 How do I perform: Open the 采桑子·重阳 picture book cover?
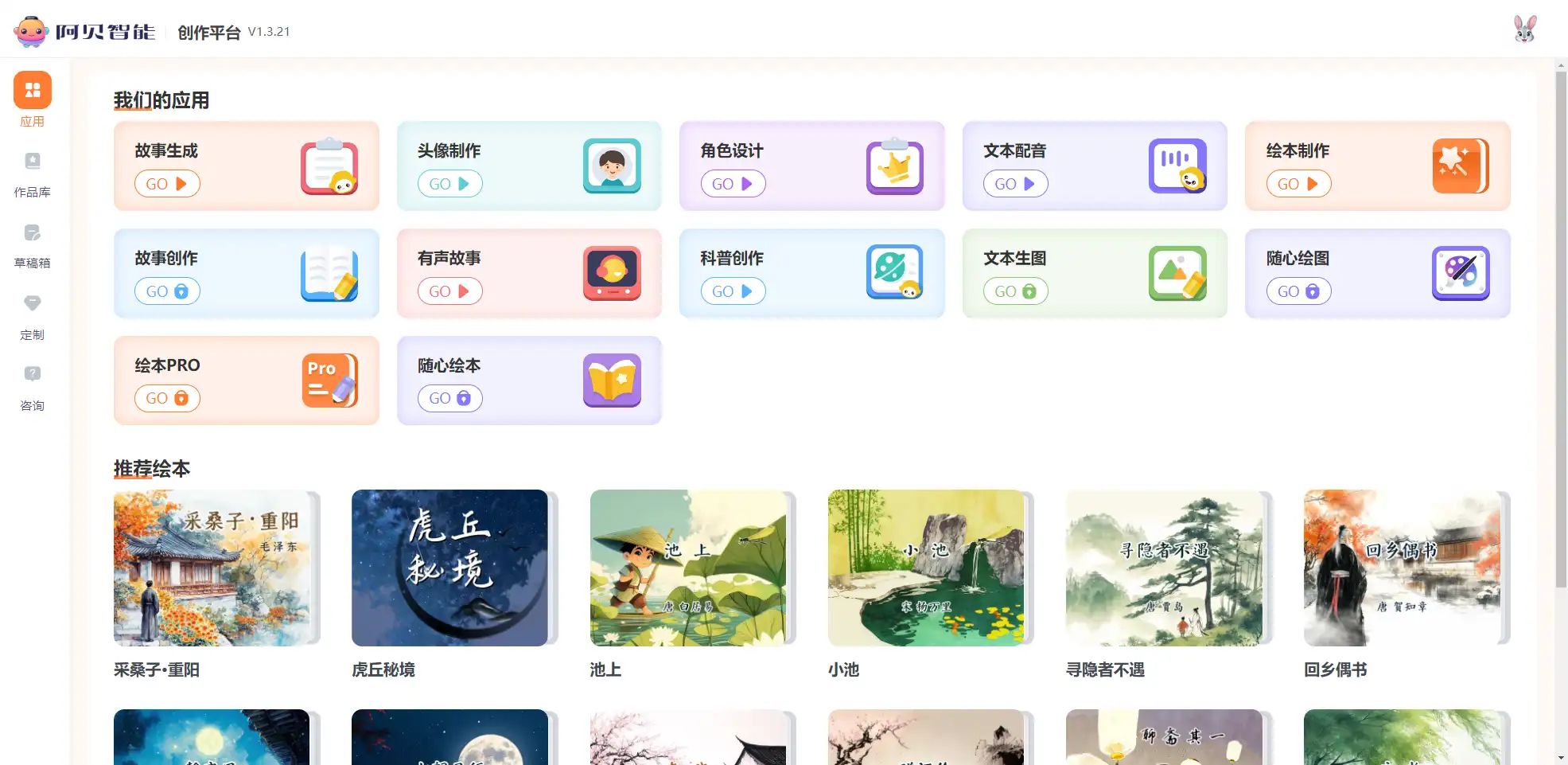pos(212,568)
